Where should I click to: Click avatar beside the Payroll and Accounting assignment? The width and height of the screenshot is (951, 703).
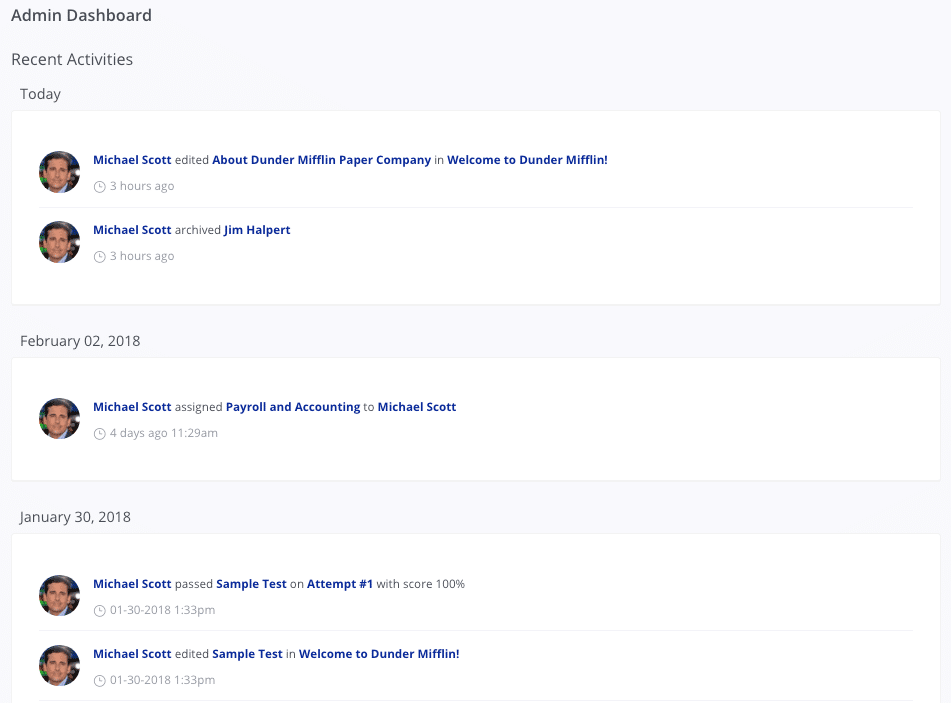click(59, 419)
